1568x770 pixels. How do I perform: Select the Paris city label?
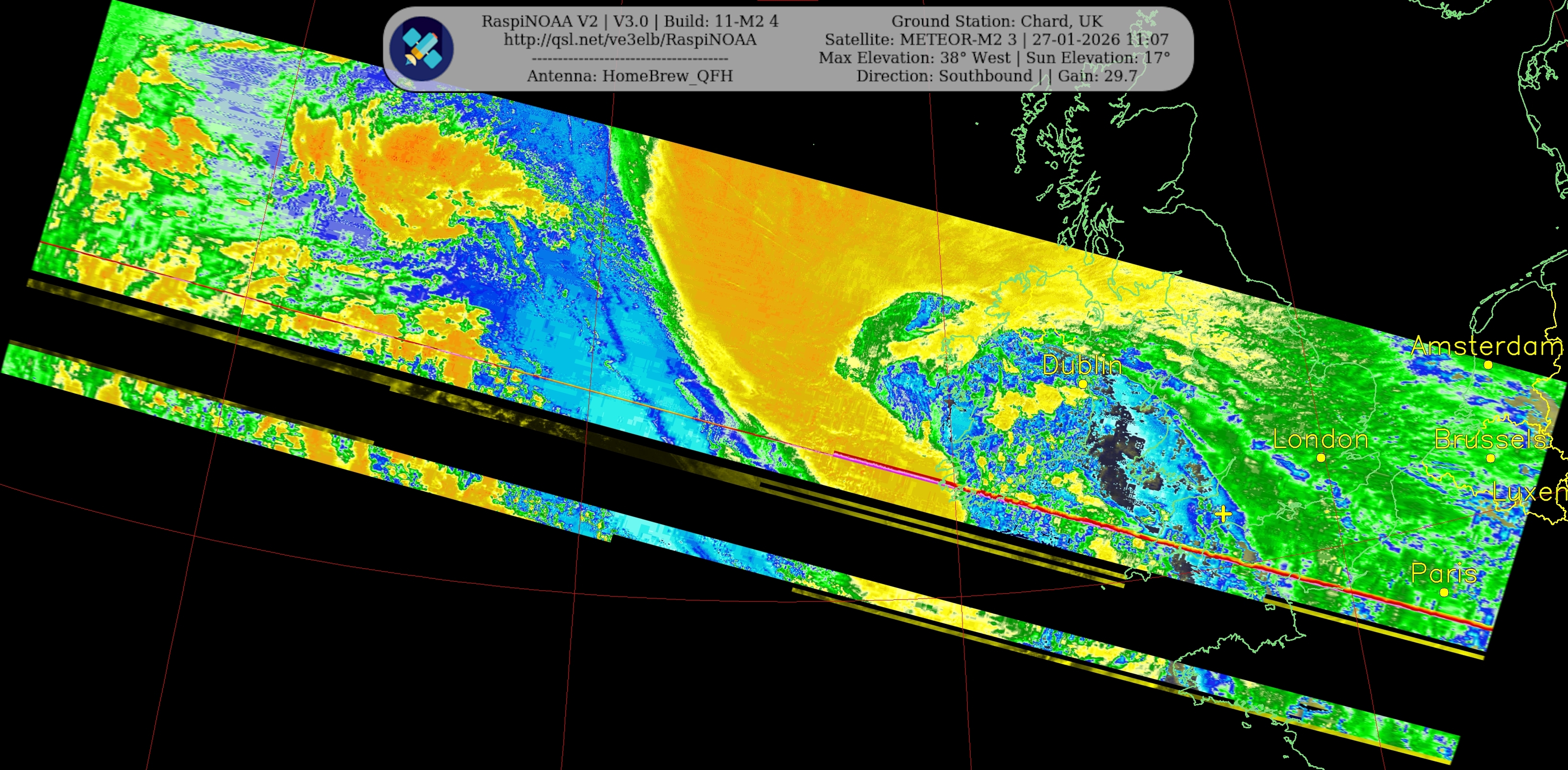1444,574
